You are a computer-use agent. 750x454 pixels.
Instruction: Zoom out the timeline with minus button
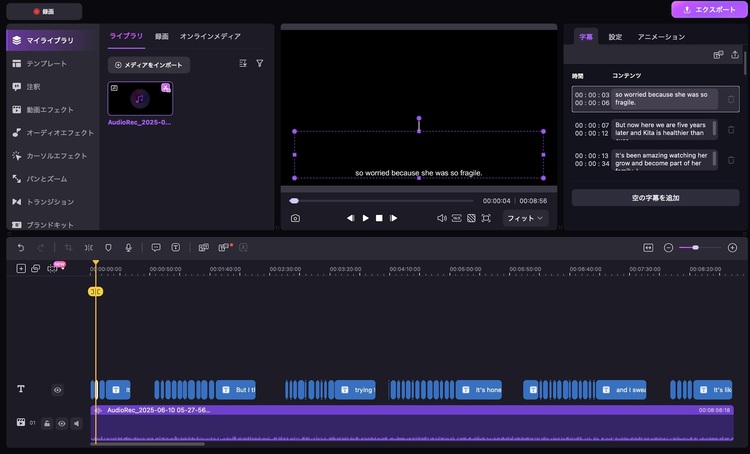pyautogui.click(x=669, y=247)
